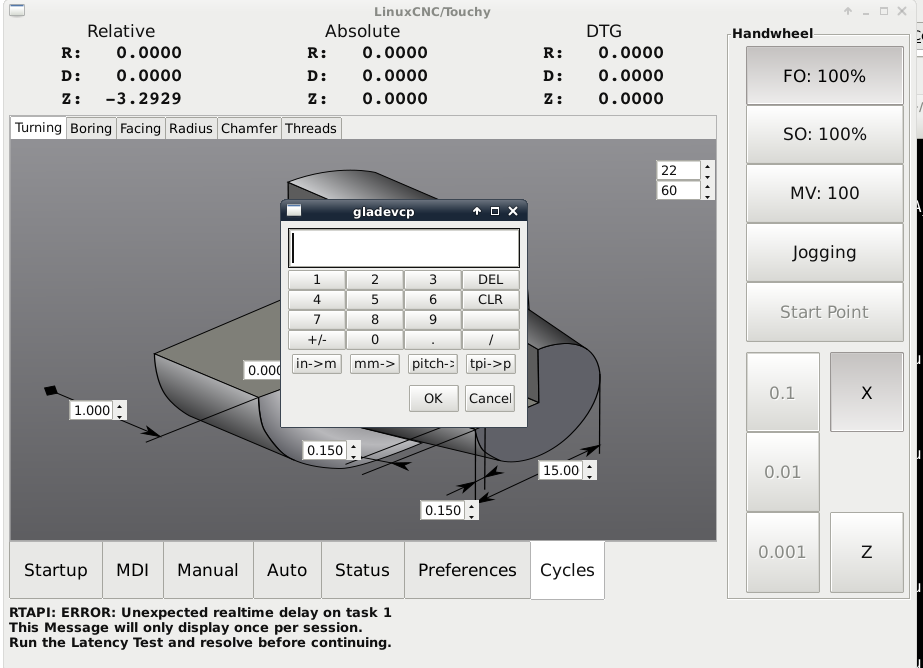Image resolution: width=923 pixels, height=668 pixels.
Task: Click the mm-> conversion button
Action: coord(374,364)
